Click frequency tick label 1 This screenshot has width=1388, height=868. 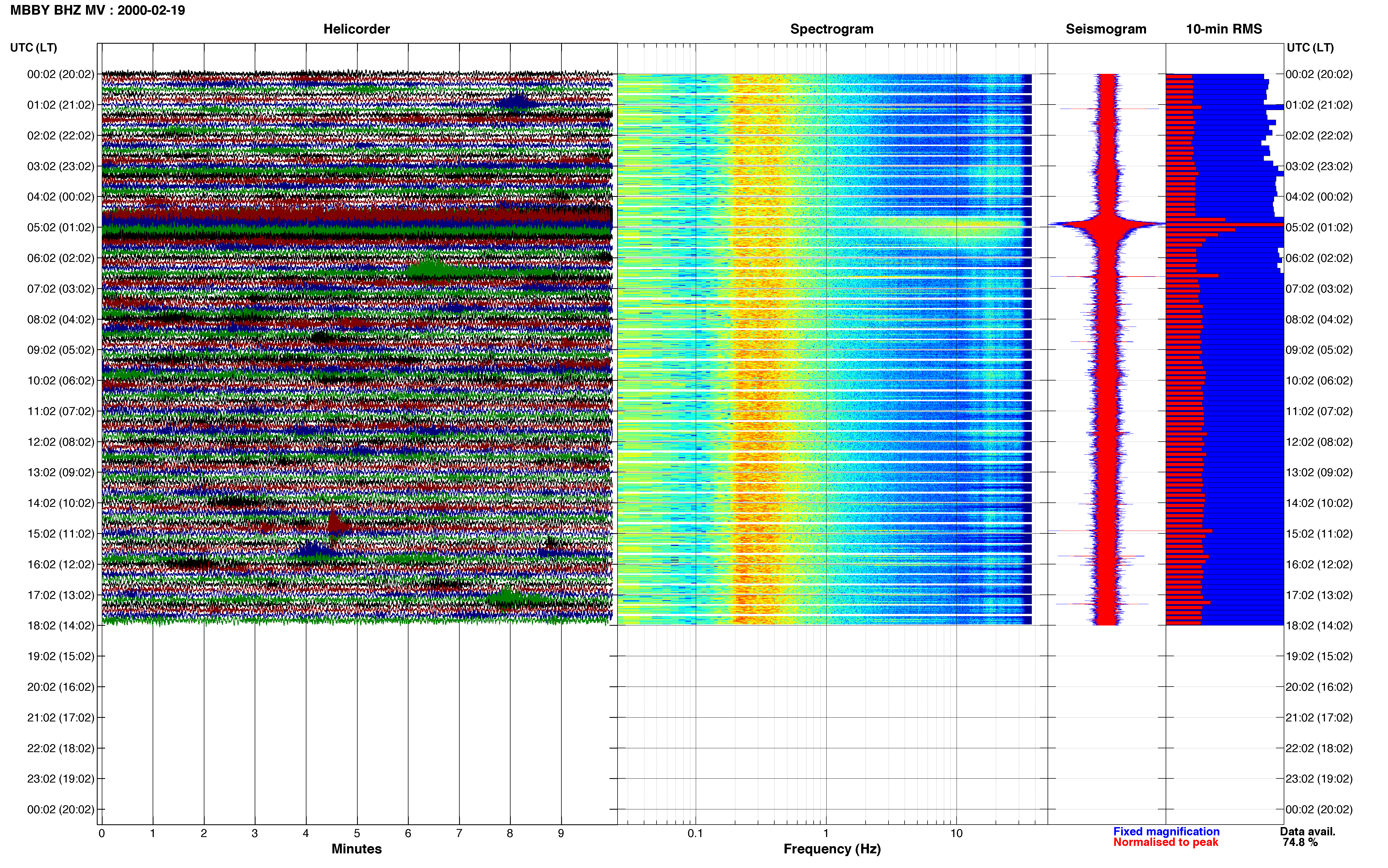click(826, 833)
